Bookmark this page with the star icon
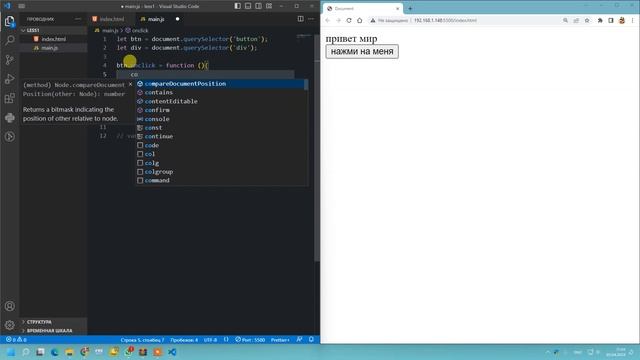 pyautogui.click(x=587, y=20)
